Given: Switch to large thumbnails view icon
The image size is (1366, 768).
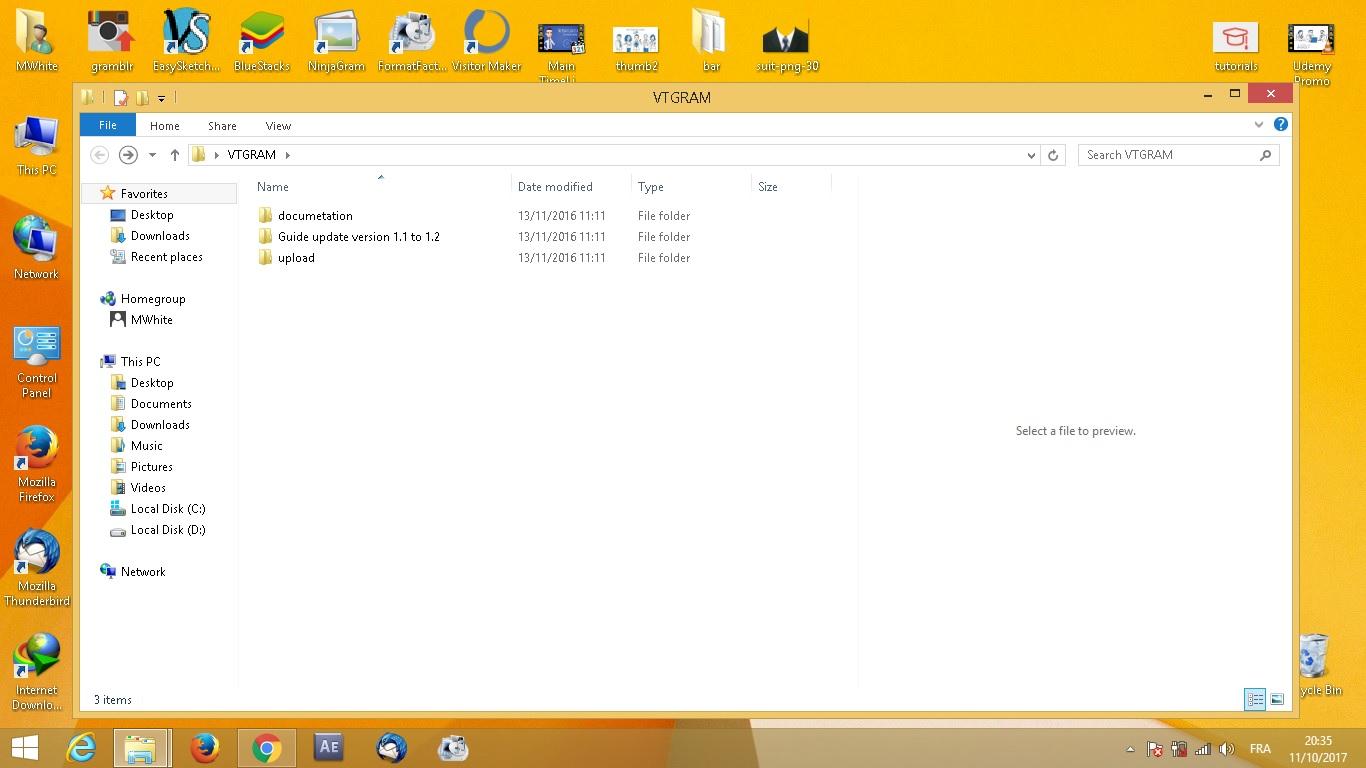Looking at the screenshot, I should point(1277,699).
